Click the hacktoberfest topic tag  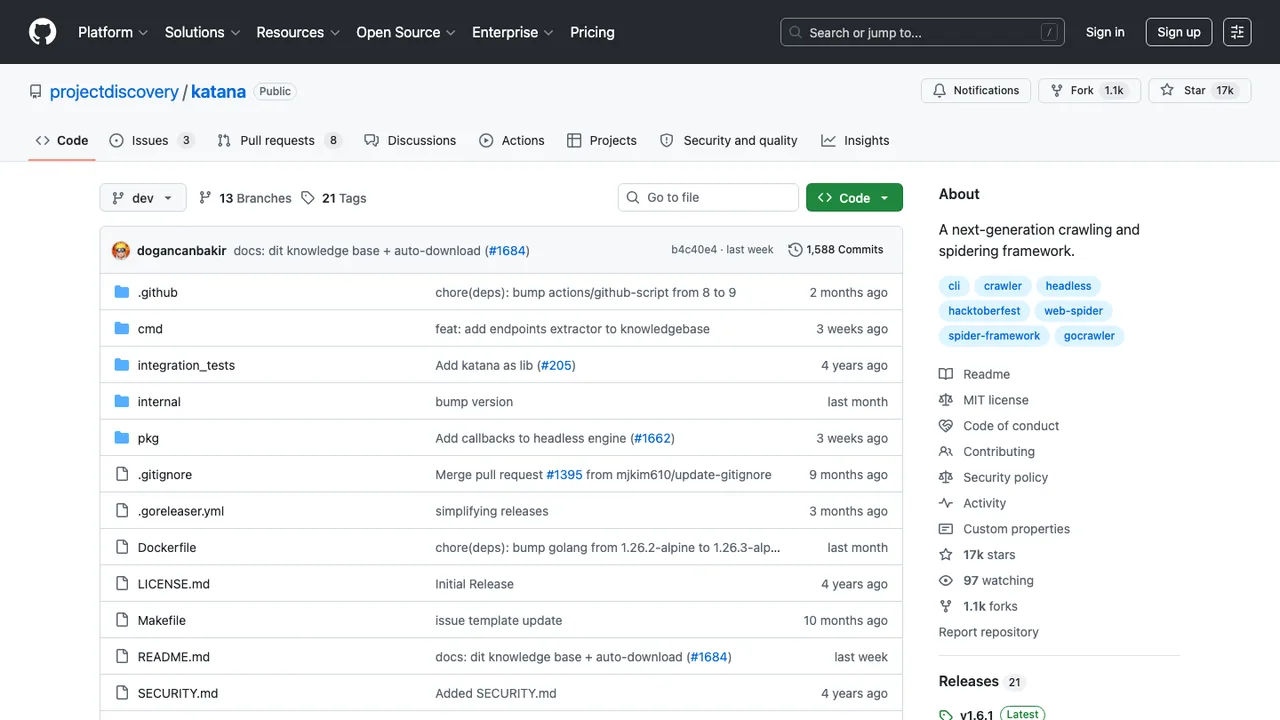pyautogui.click(x=984, y=311)
